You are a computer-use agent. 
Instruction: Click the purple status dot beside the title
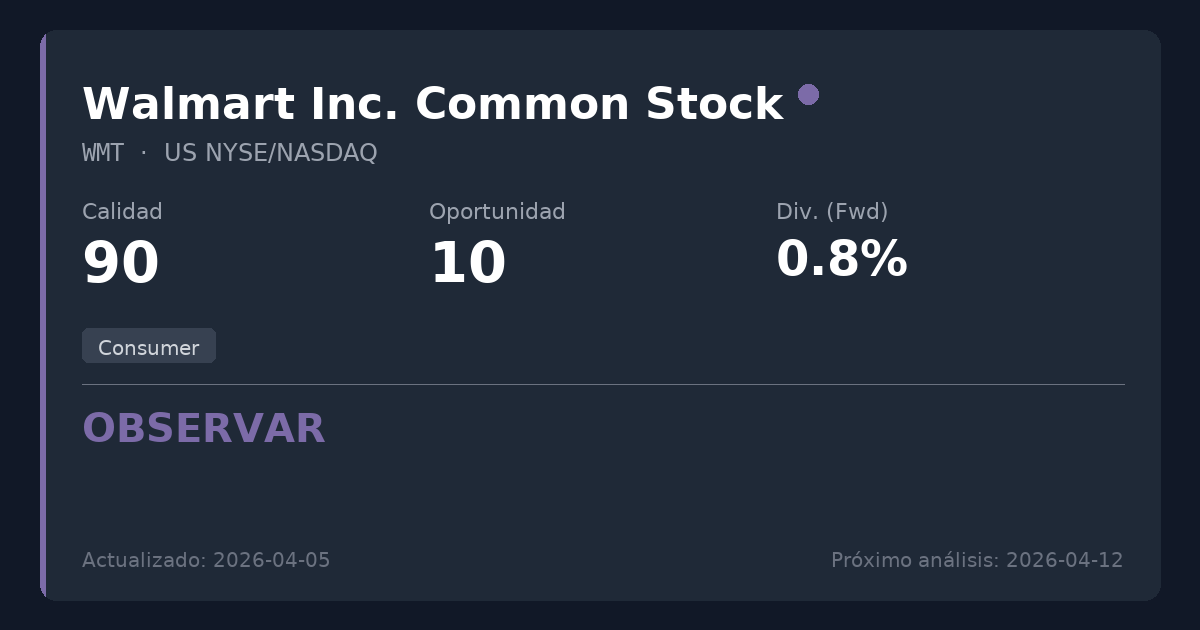tap(808, 94)
